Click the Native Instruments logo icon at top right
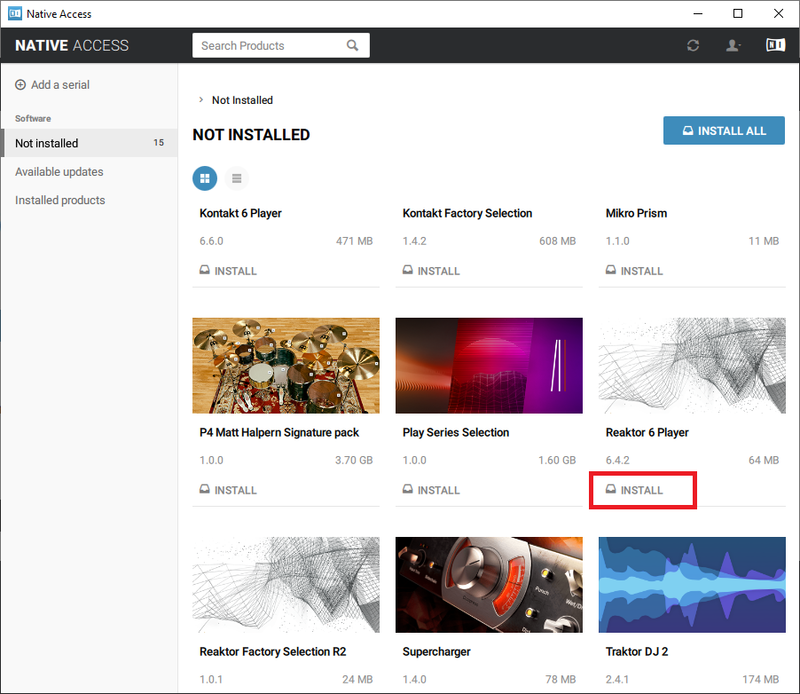 click(775, 46)
